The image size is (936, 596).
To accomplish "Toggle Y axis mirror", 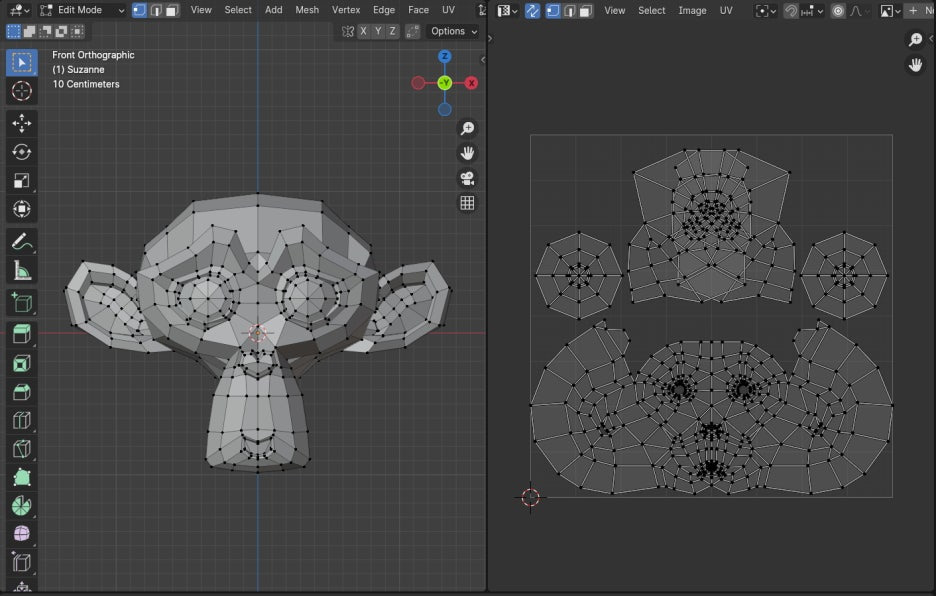I will pos(377,31).
